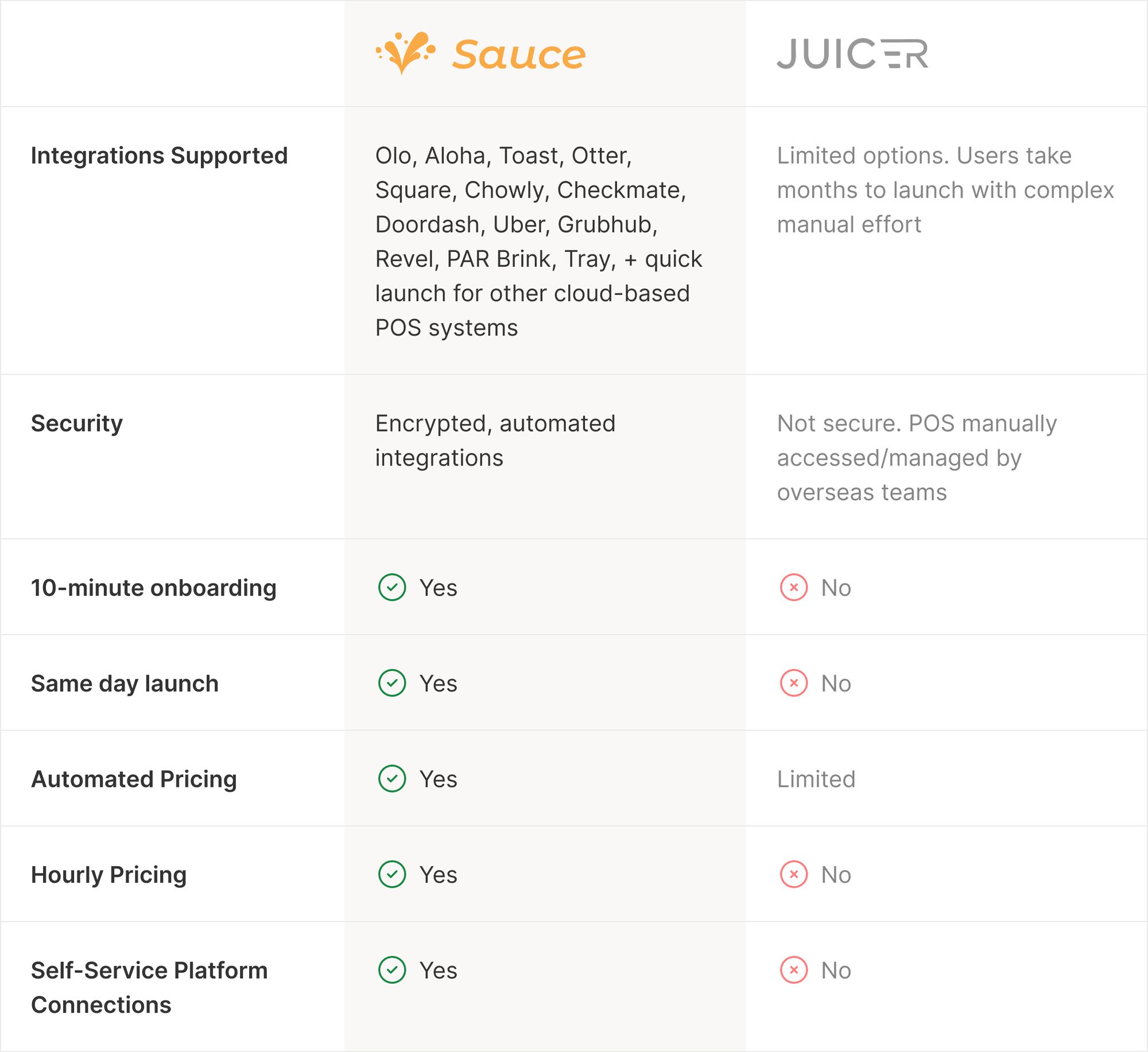This screenshot has height=1052, width=1148.
Task: Click Juicer's 'Not secure' description
Action: pos(917,457)
